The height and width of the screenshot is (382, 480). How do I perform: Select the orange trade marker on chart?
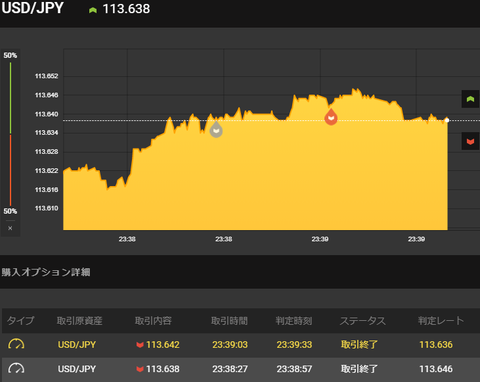click(x=331, y=117)
